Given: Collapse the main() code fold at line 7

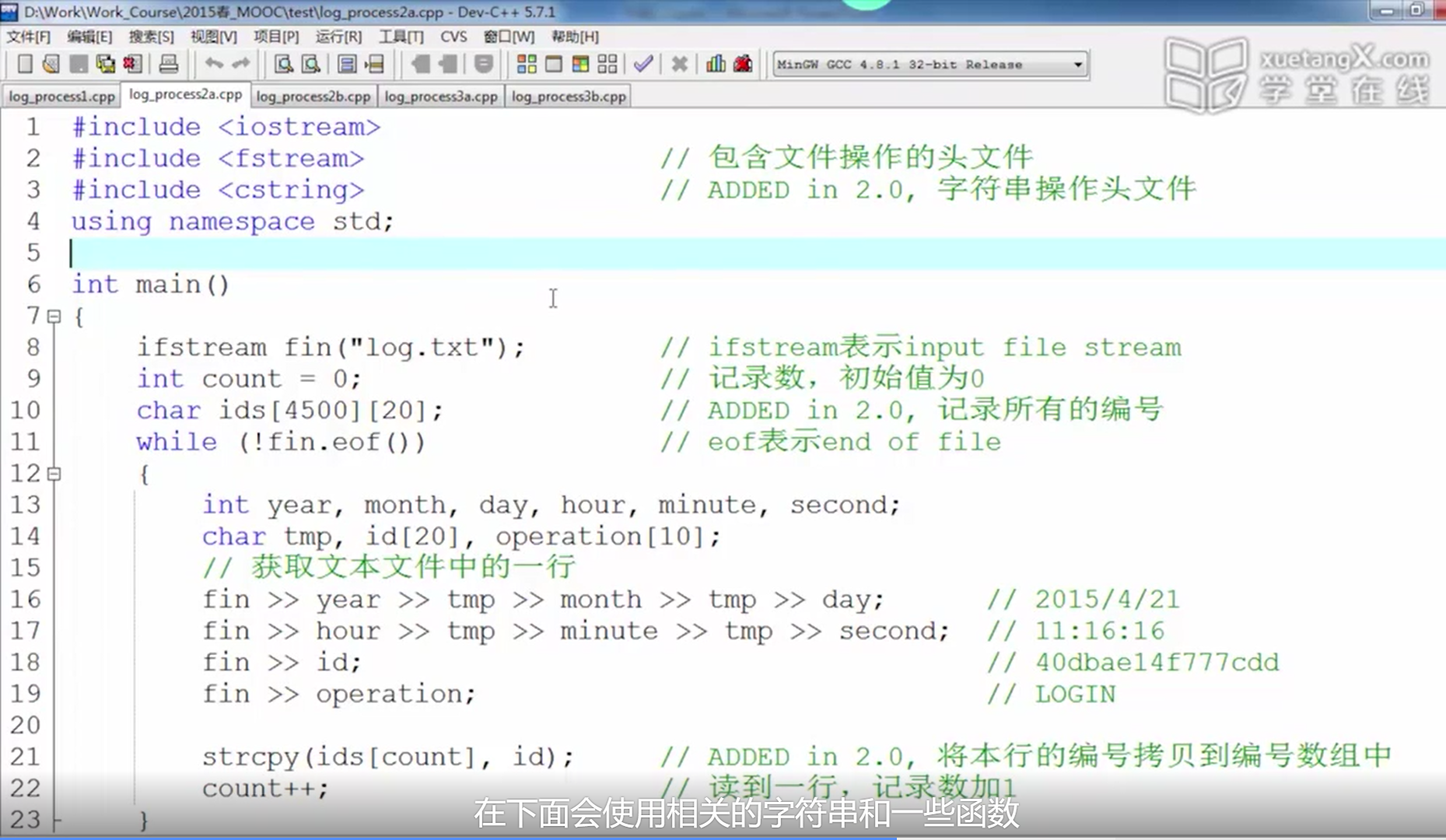Looking at the screenshot, I should click(x=54, y=317).
